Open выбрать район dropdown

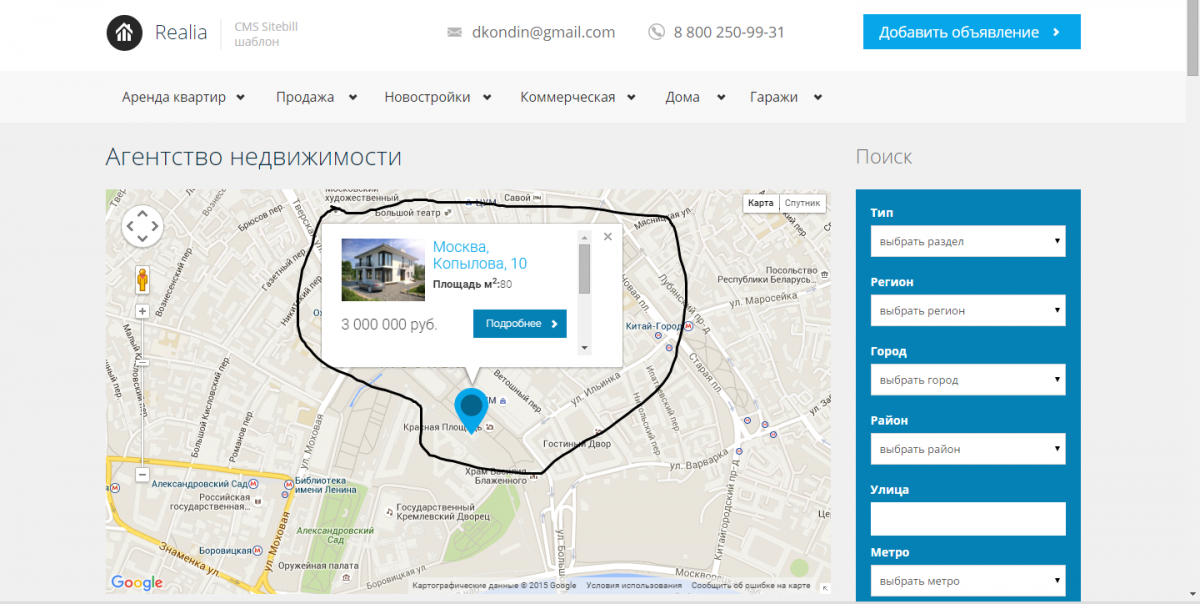(x=968, y=449)
